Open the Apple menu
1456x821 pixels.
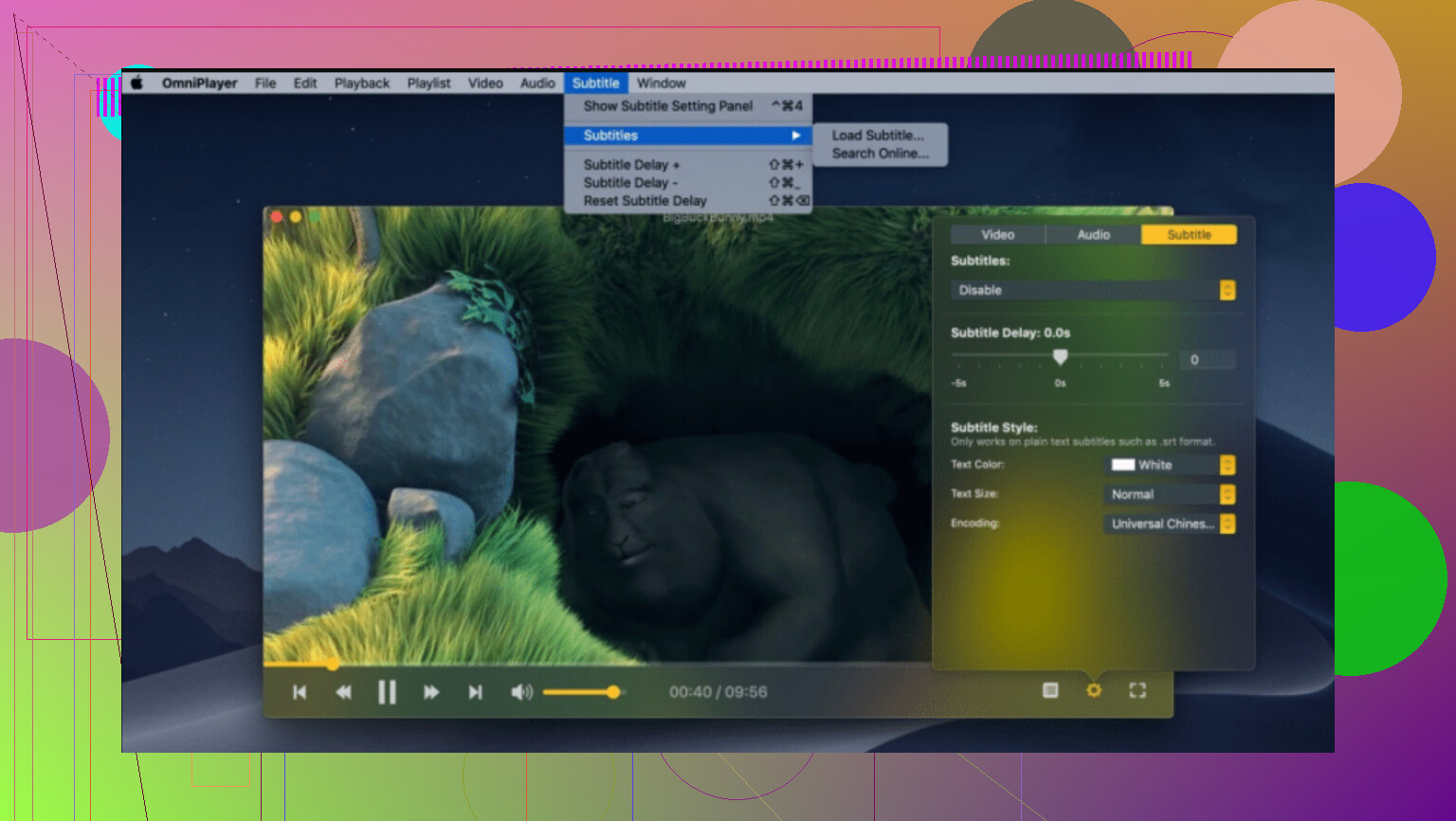coord(137,82)
